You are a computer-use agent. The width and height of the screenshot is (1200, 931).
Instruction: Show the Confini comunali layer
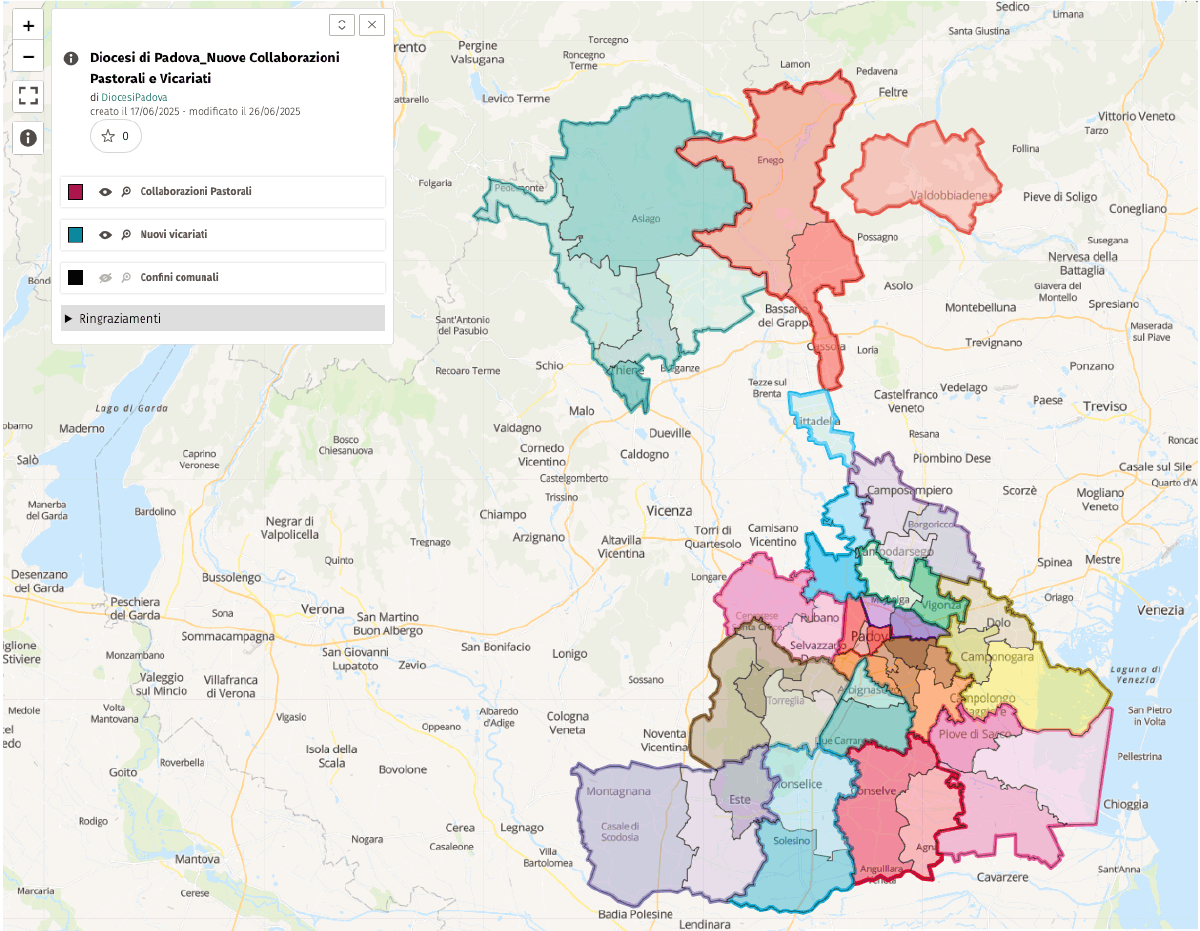pyautogui.click(x=105, y=278)
